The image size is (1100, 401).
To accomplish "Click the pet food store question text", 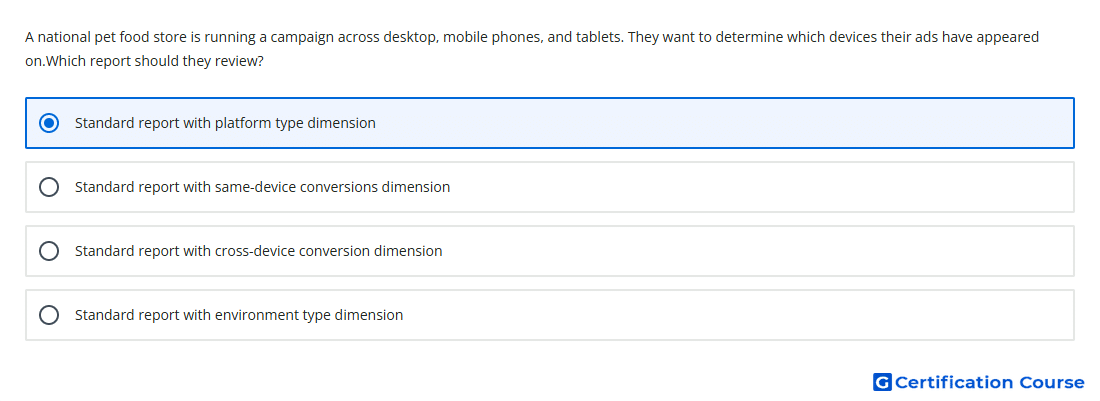I will [532, 49].
